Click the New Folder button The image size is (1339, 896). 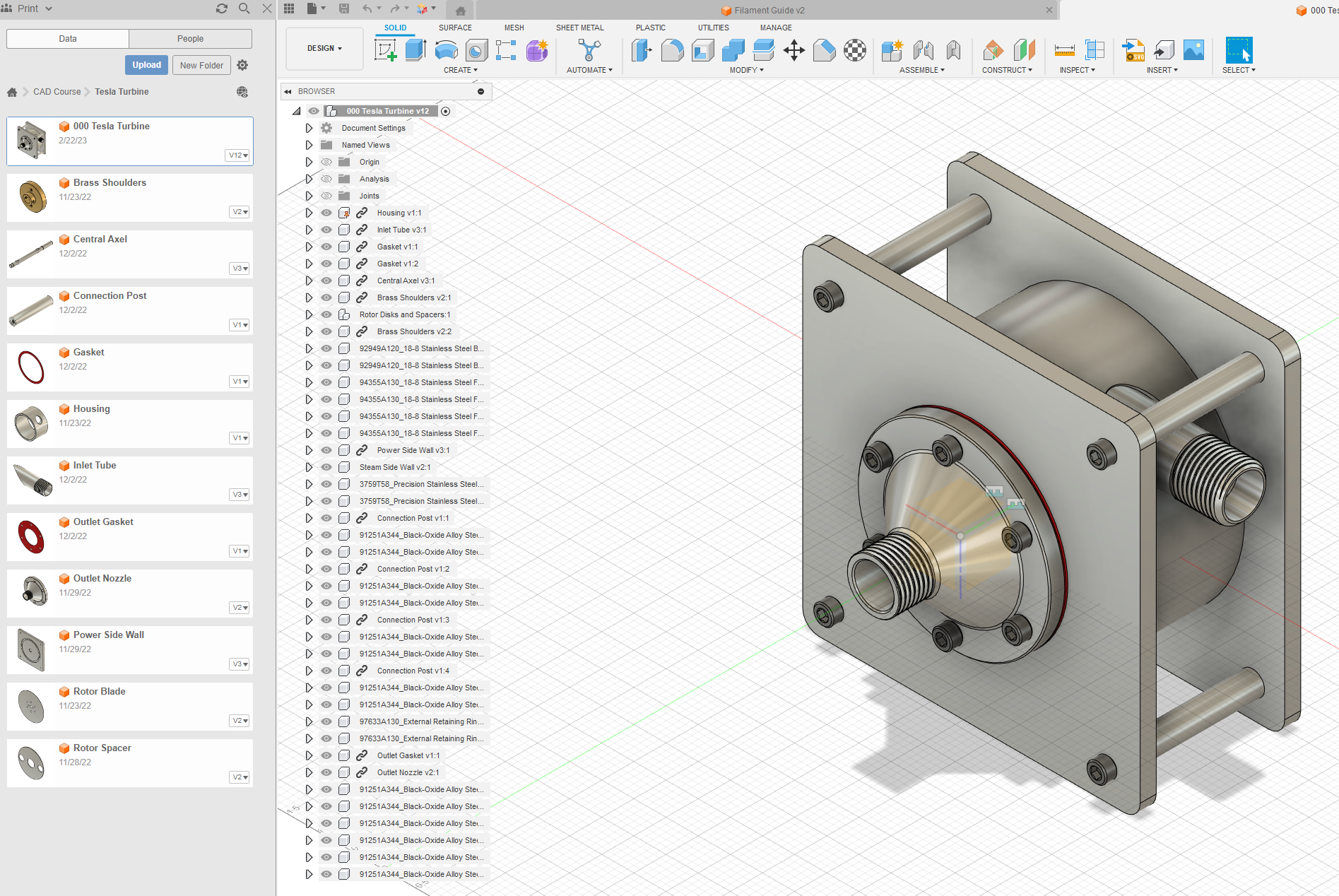[x=201, y=65]
